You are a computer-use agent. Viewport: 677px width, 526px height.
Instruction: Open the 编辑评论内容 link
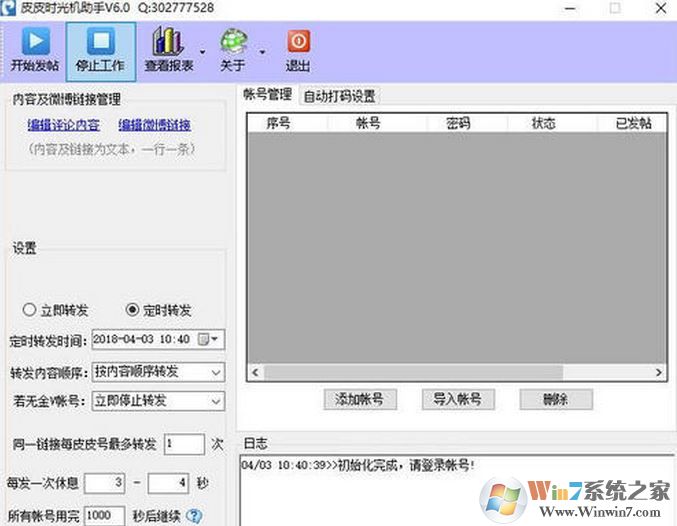click(63, 125)
